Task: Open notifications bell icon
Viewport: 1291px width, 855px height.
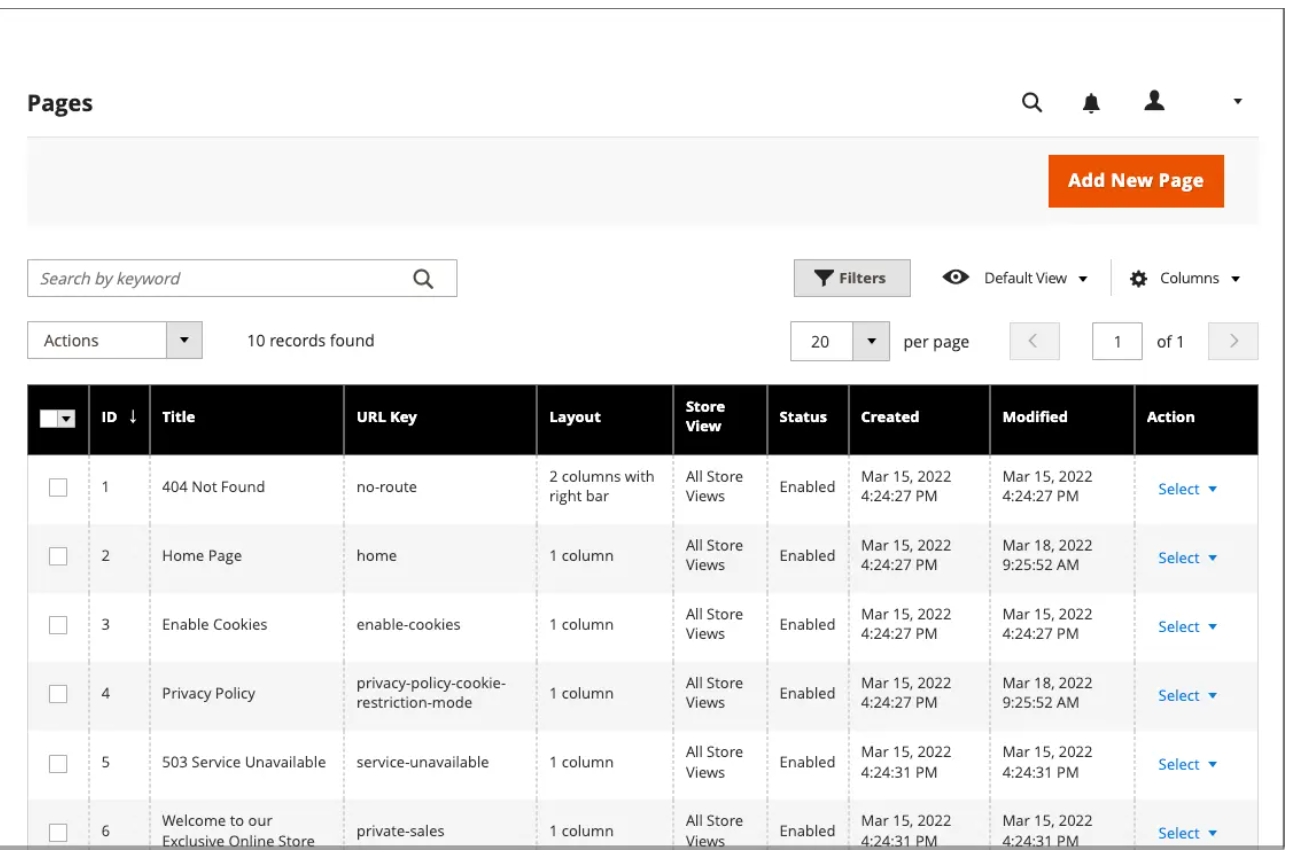Action: pyautogui.click(x=1092, y=102)
